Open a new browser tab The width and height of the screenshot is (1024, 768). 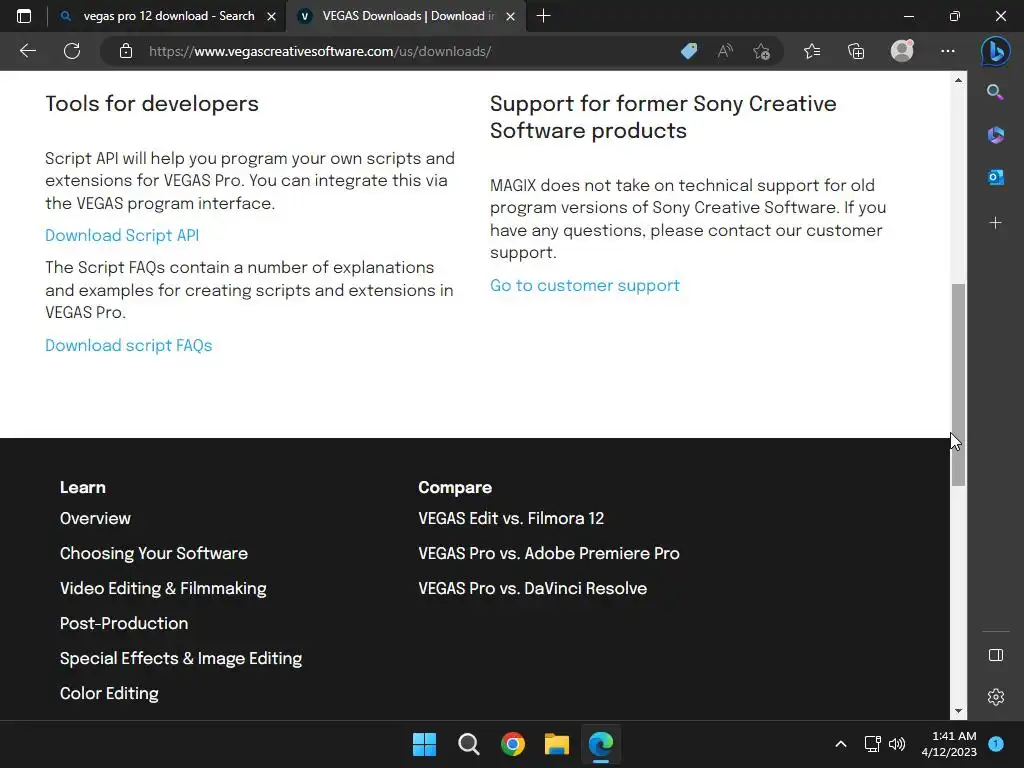click(543, 16)
